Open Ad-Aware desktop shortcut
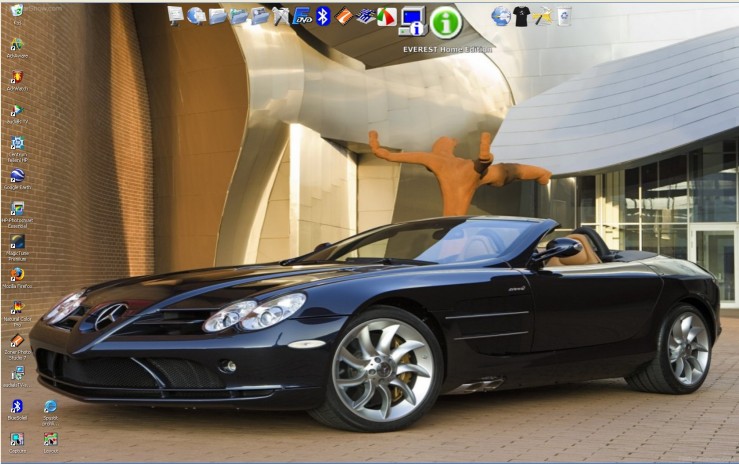This screenshot has width=739, height=464. tap(17, 45)
